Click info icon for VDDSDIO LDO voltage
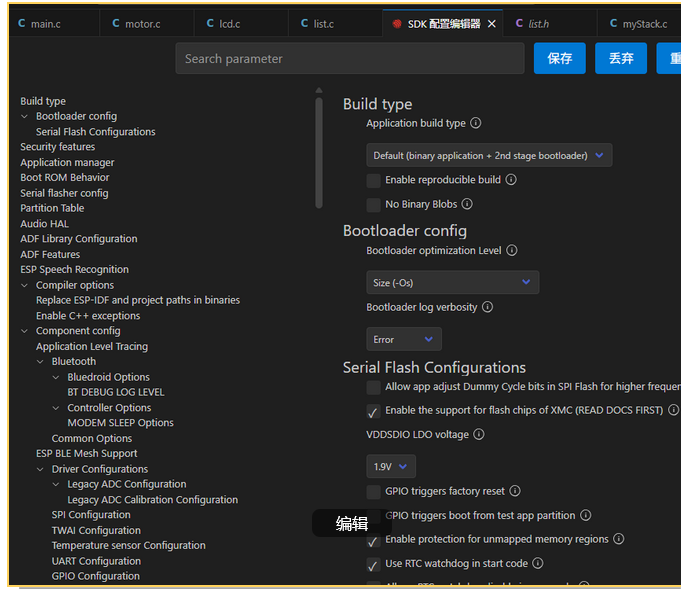 pyautogui.click(x=479, y=434)
